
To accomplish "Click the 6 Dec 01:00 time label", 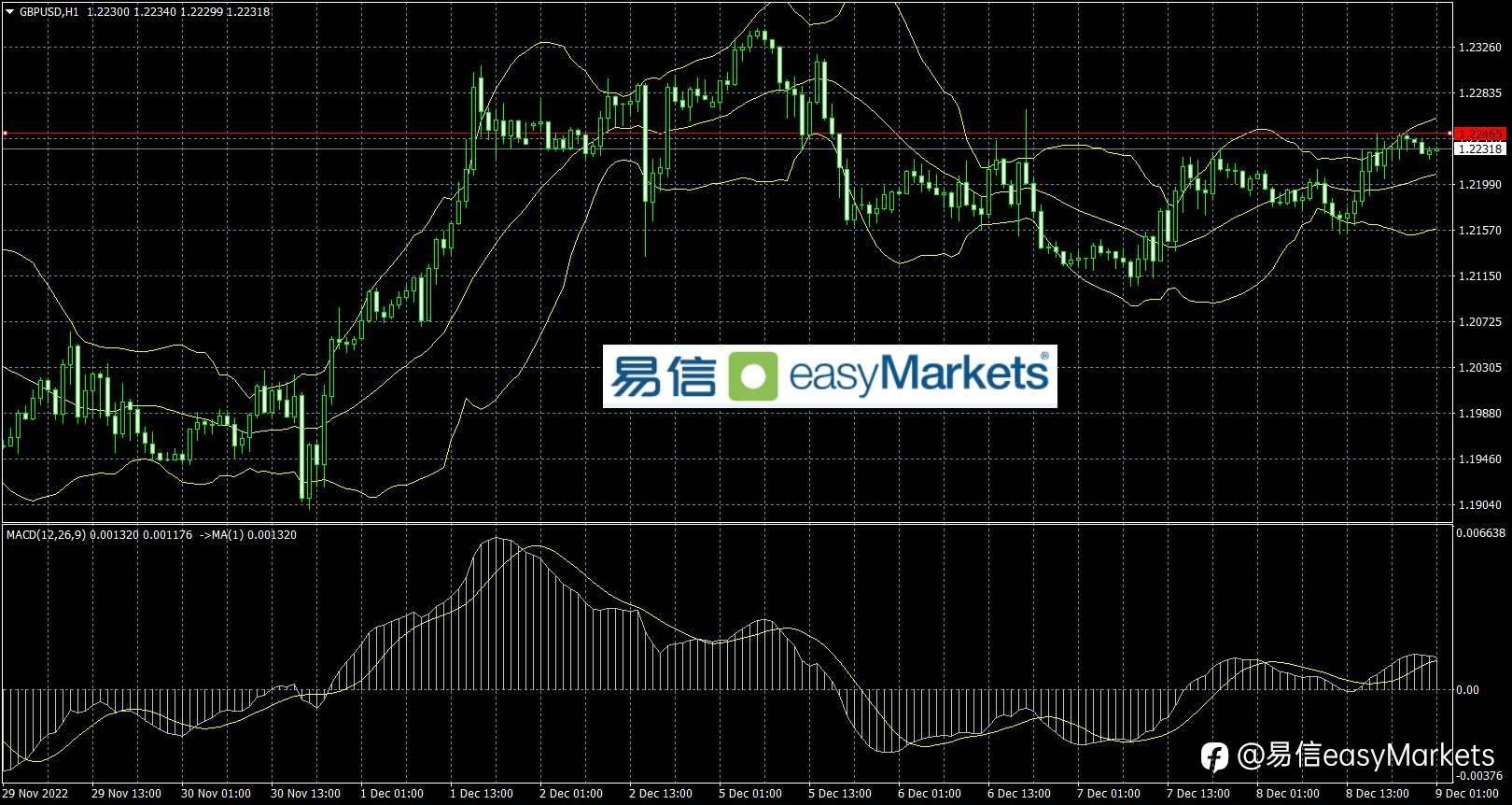I will 930,794.
